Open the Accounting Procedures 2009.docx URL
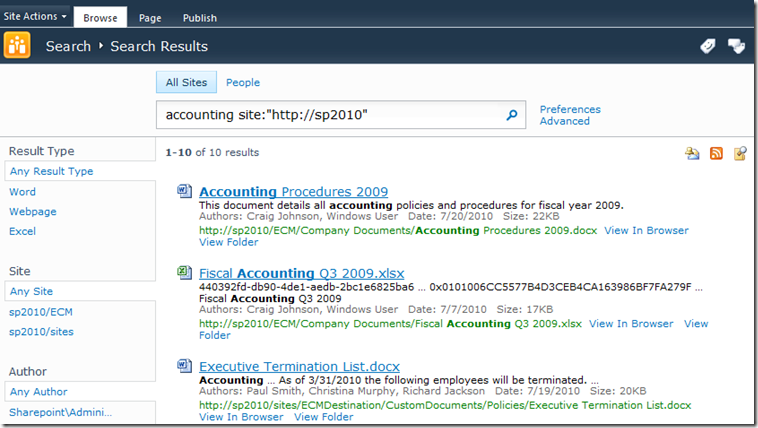 point(398,231)
